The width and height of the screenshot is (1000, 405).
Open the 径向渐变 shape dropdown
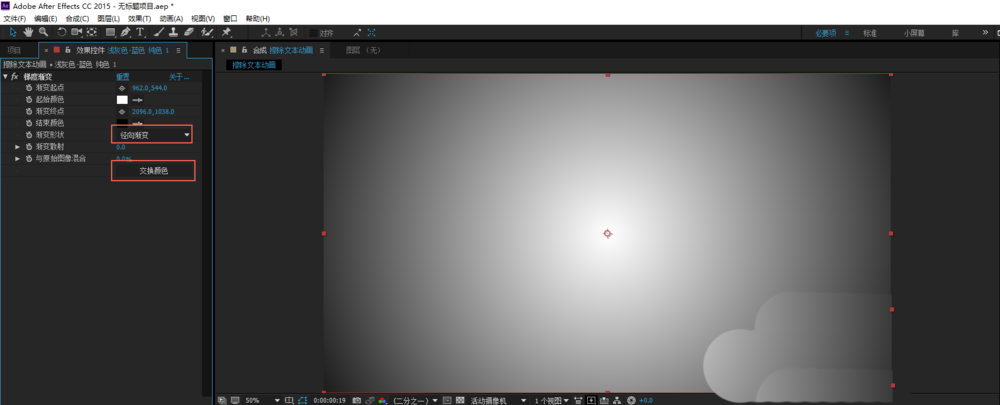pos(152,135)
